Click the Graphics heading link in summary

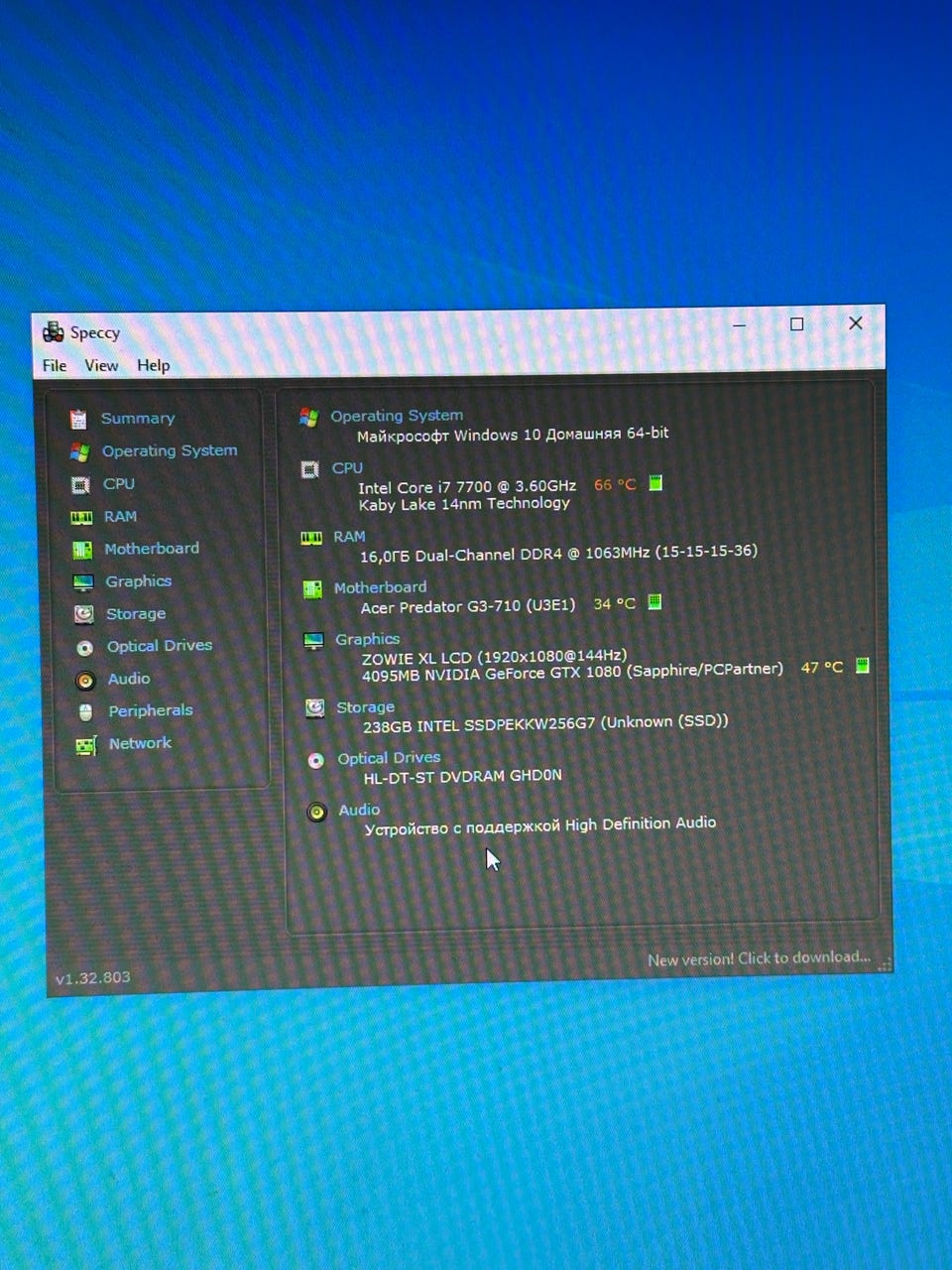pos(367,640)
